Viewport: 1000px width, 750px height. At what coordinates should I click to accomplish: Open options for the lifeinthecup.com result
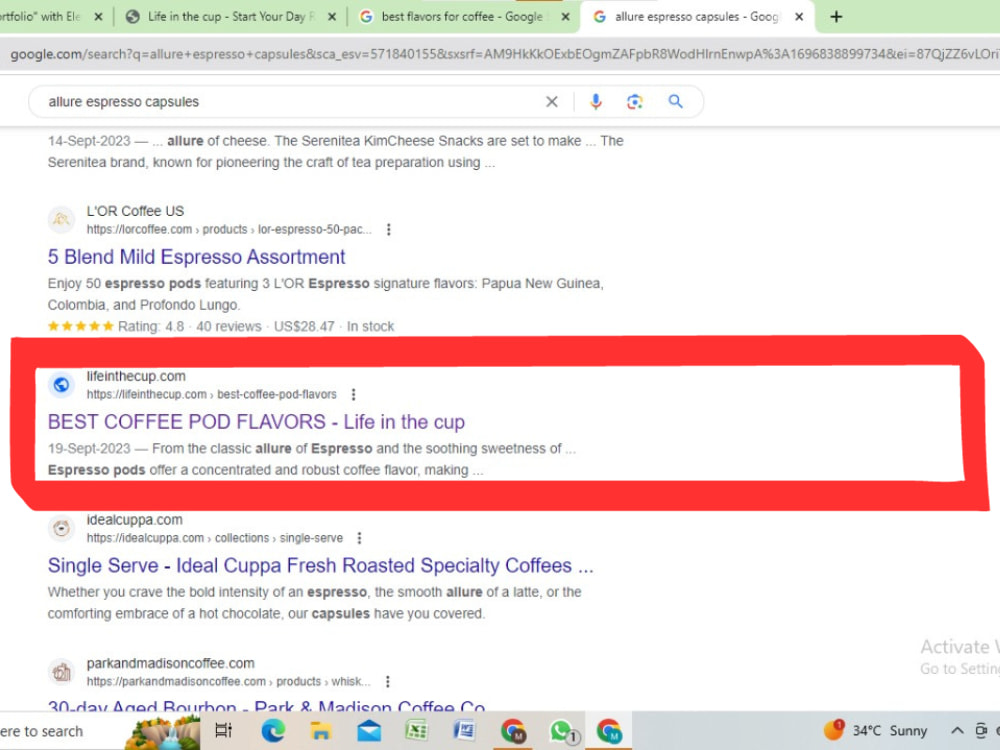[x=353, y=395]
